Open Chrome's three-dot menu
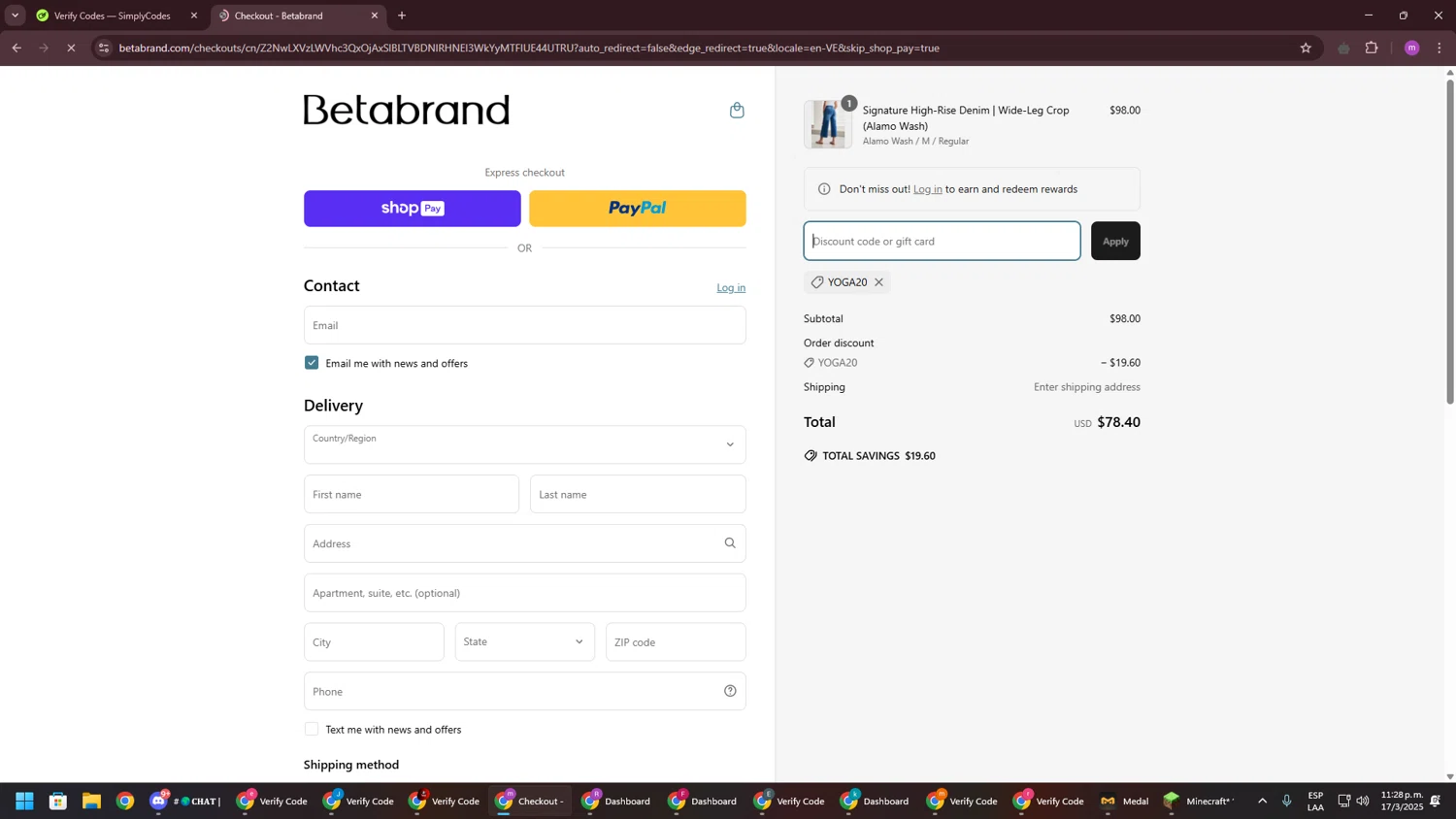 1439,48
